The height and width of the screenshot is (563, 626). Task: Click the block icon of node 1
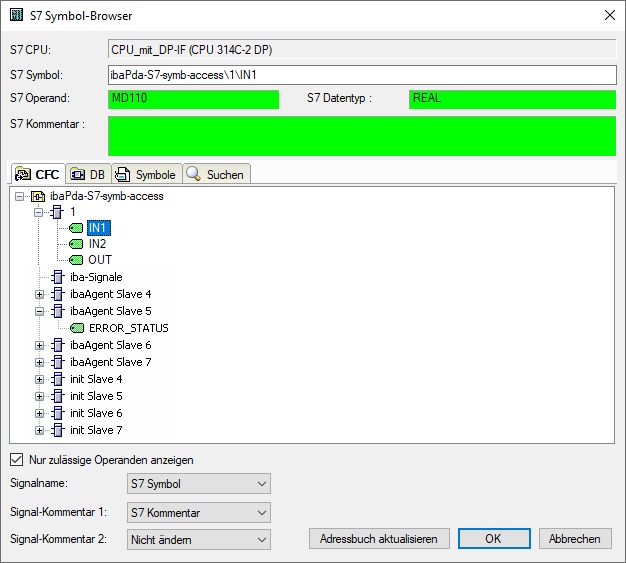[x=57, y=212]
